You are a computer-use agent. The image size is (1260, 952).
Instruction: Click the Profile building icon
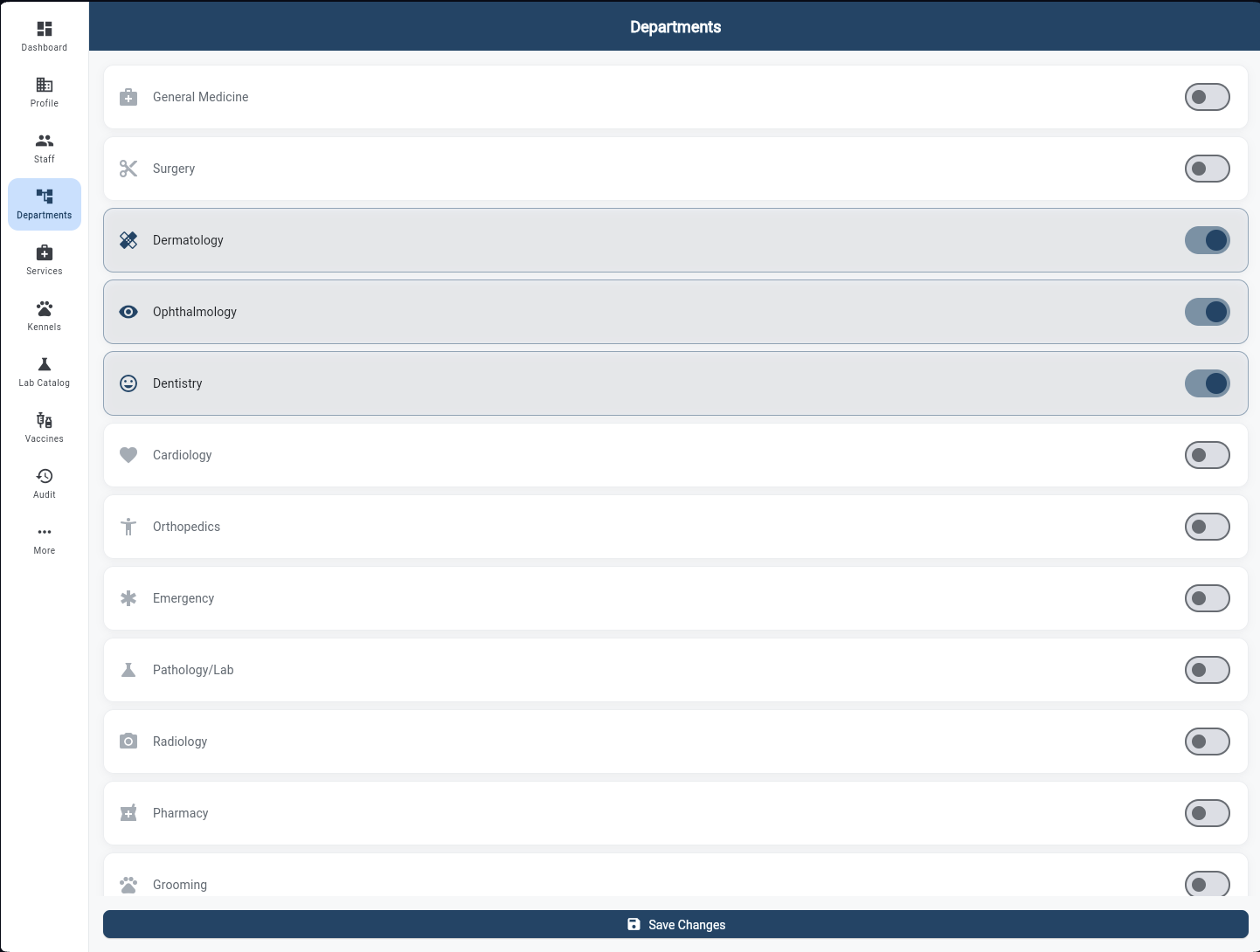point(44,85)
